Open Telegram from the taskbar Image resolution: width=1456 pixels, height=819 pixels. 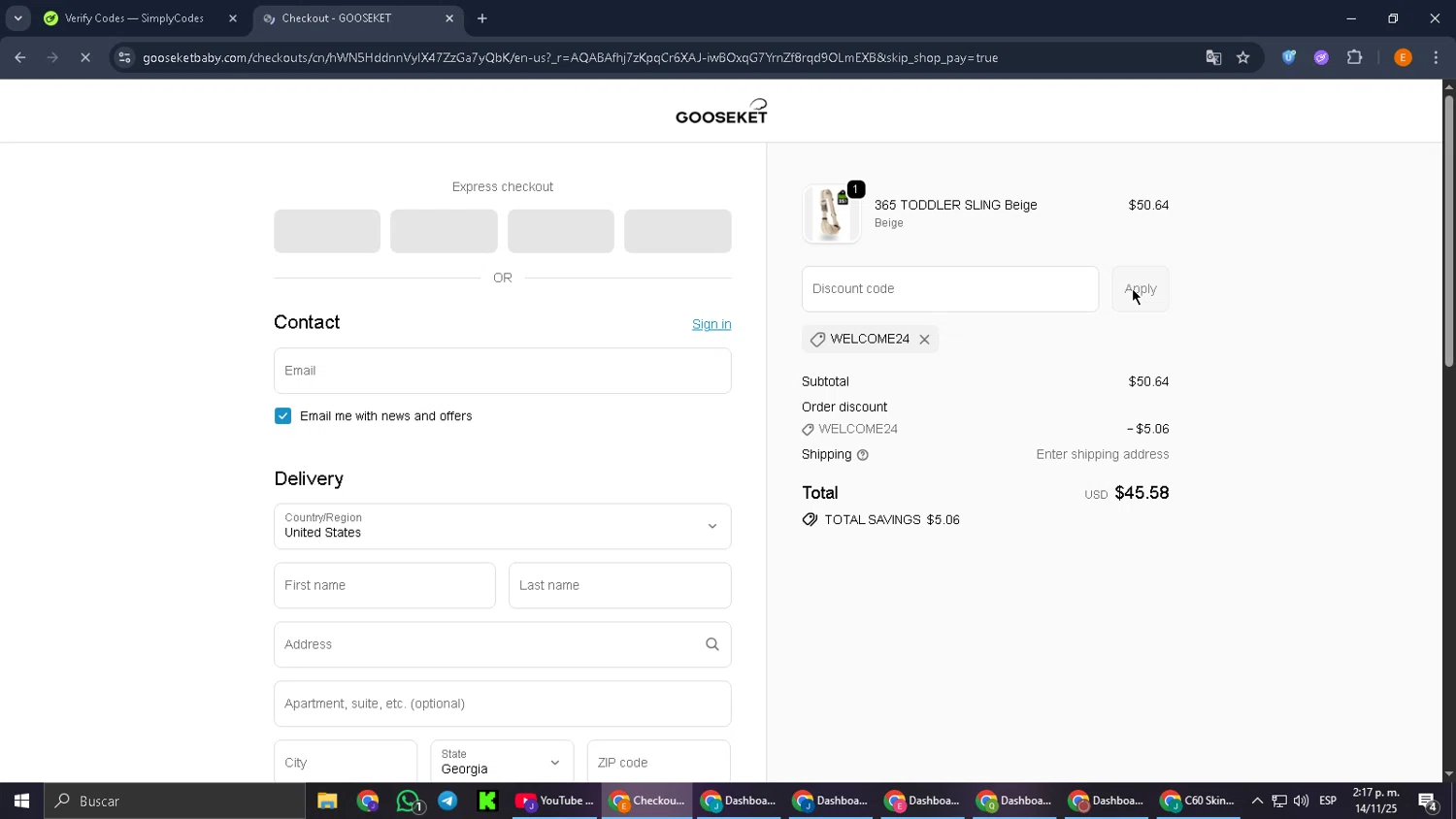(447, 801)
